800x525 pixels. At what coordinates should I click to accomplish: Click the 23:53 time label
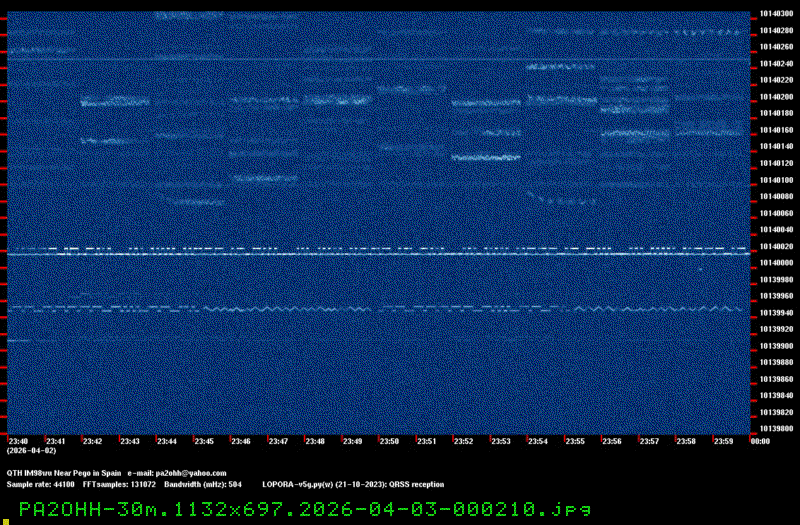[501, 441]
